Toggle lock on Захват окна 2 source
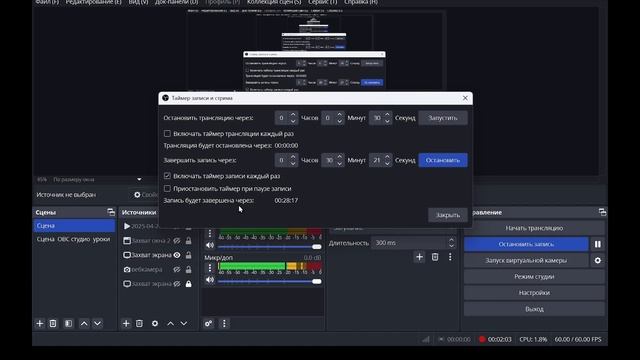Screen dimensions: 640x360 (189, 241)
